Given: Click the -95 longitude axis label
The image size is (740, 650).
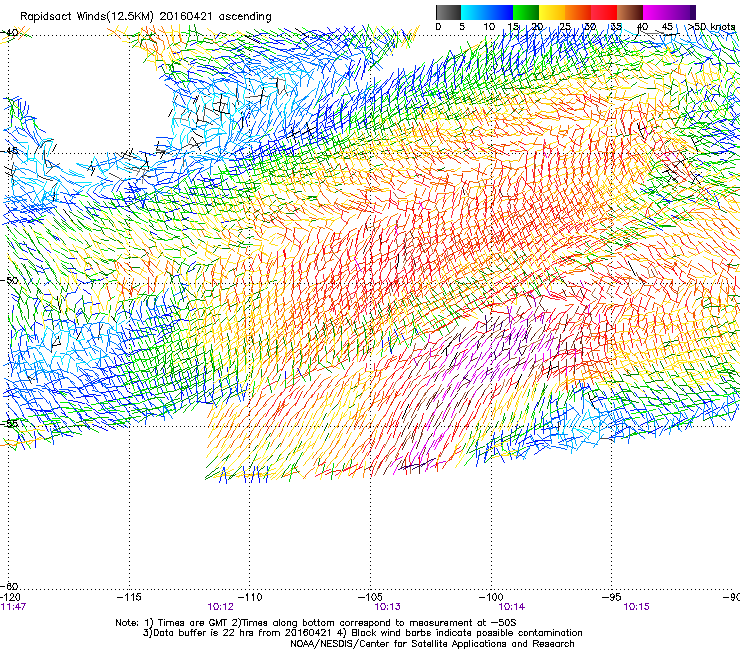Looking at the screenshot, I should click(x=611, y=597).
